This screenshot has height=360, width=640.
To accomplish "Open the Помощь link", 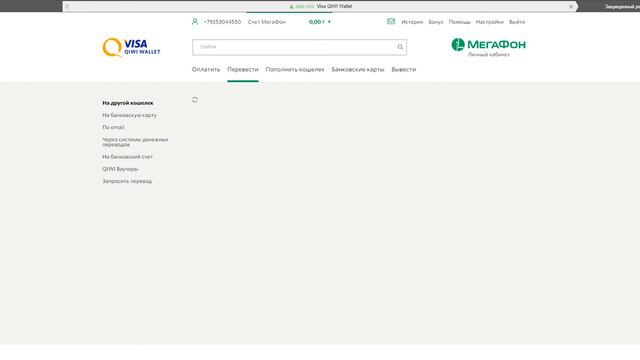I will (459, 22).
